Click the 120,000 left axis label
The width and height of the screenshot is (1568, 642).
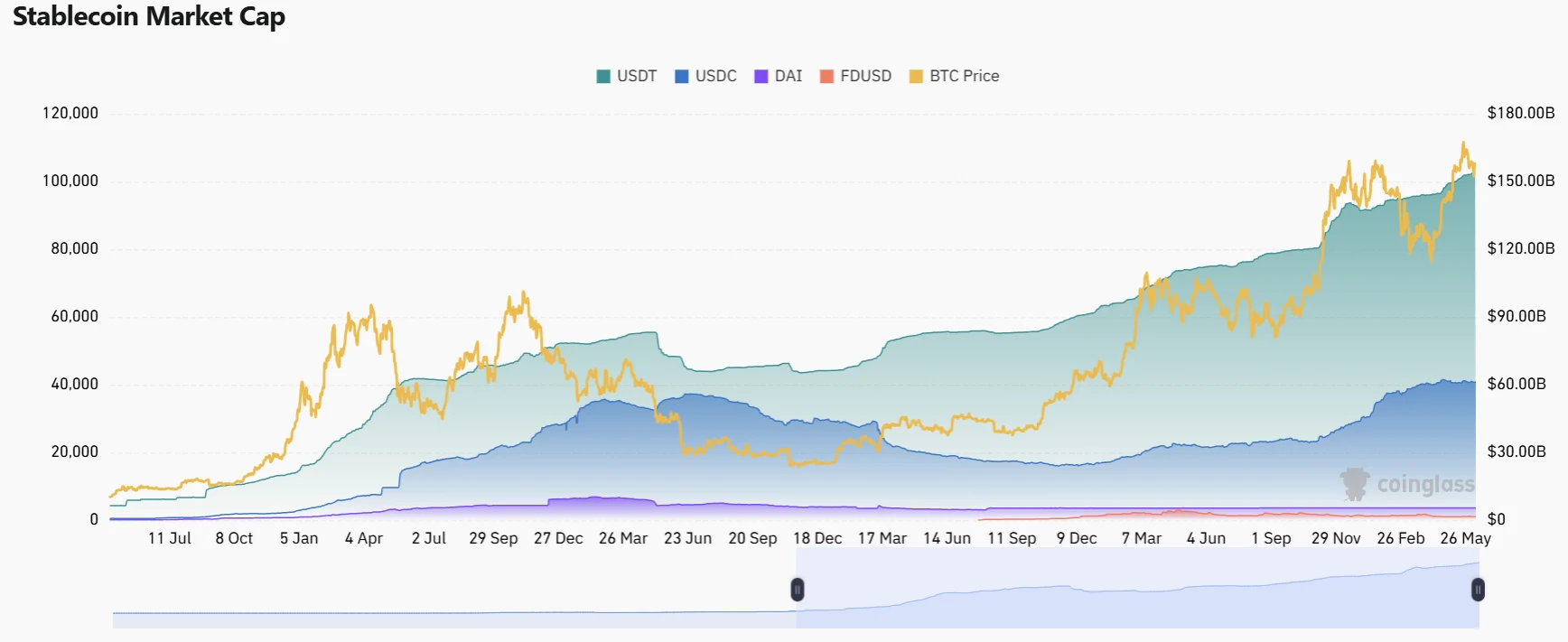pos(70,113)
